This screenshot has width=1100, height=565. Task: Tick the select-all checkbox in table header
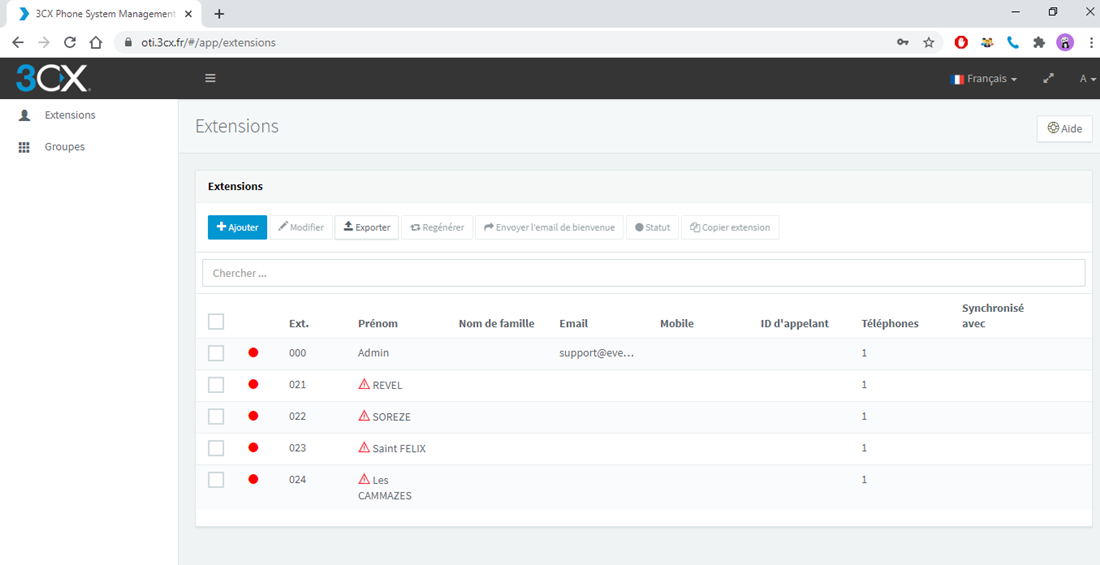click(x=216, y=322)
